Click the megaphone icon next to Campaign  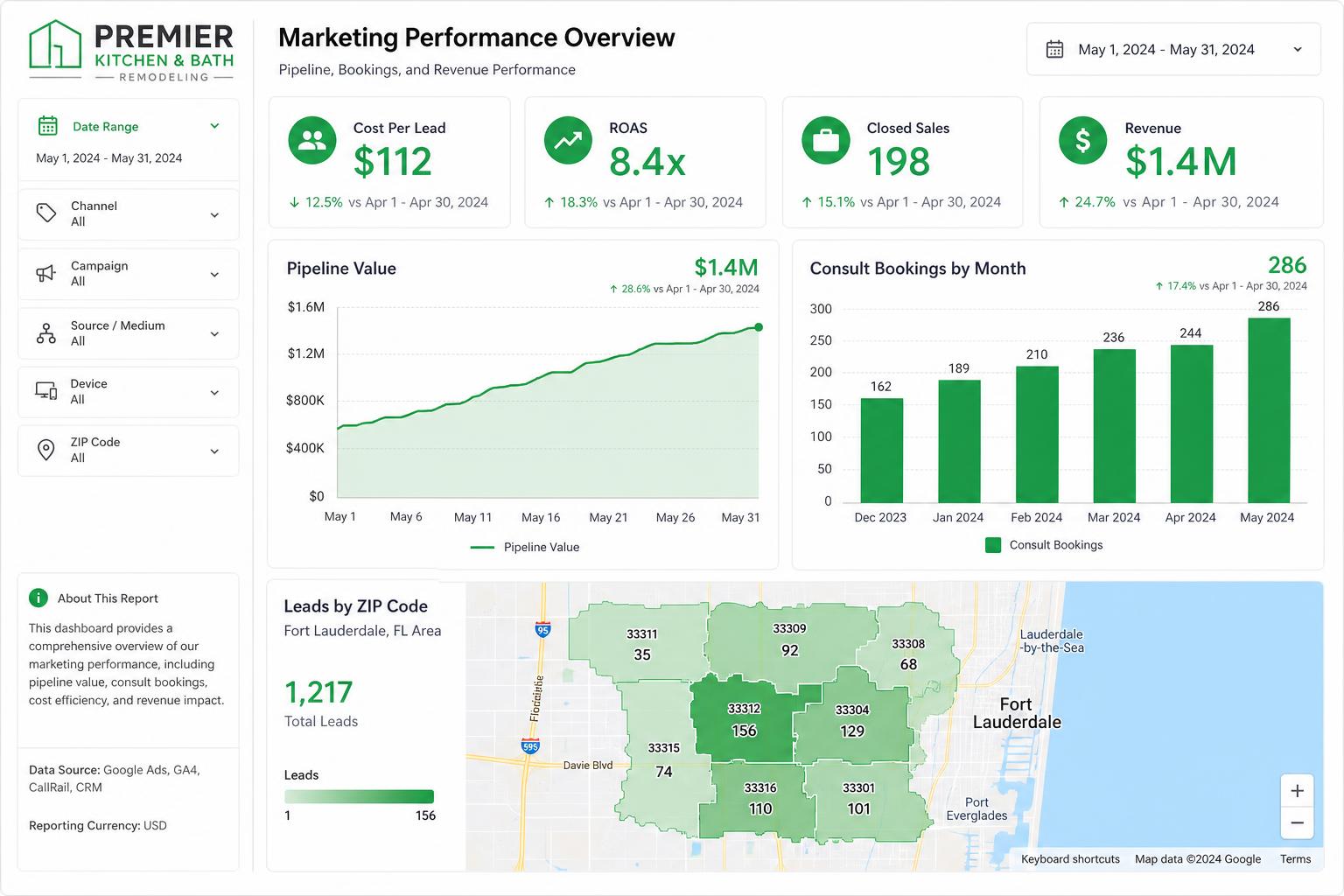coord(46,273)
